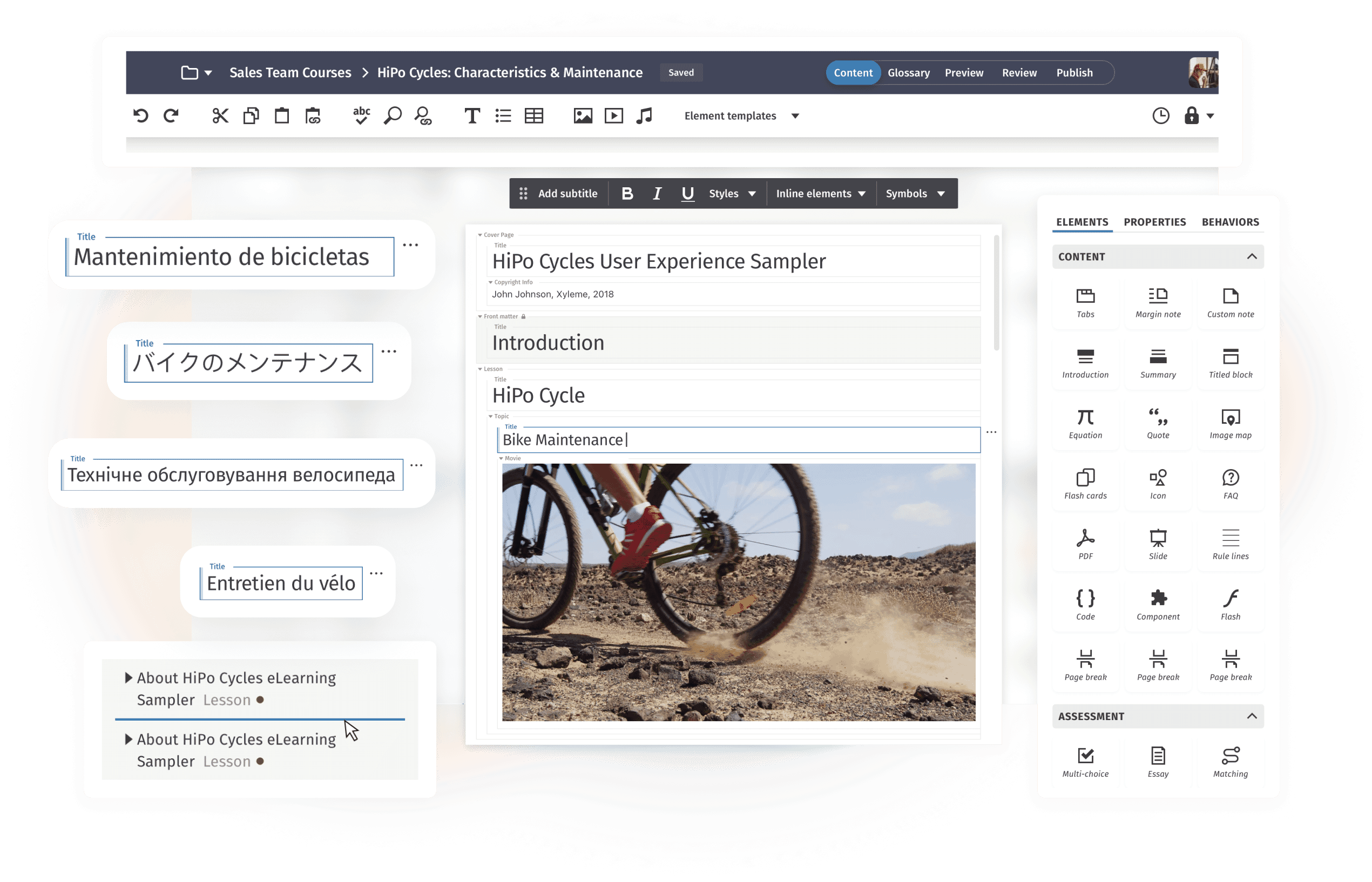
Task: Switch to the Properties panel tab
Action: [1154, 222]
